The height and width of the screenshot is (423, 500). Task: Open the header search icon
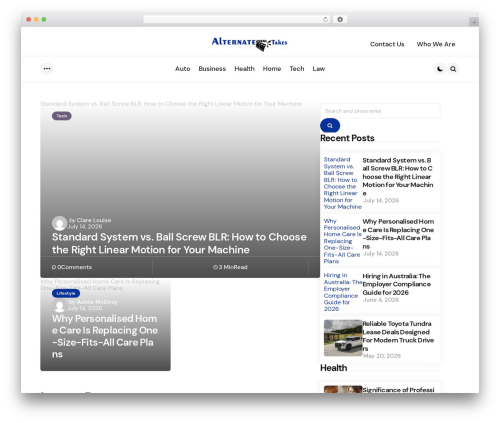453,69
